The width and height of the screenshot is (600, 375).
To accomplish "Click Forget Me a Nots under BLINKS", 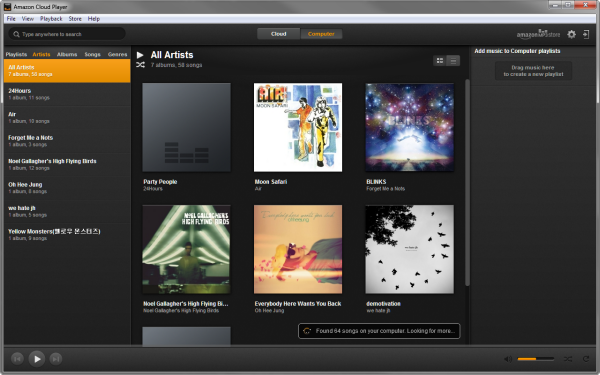I will pyautogui.click(x=385, y=189).
